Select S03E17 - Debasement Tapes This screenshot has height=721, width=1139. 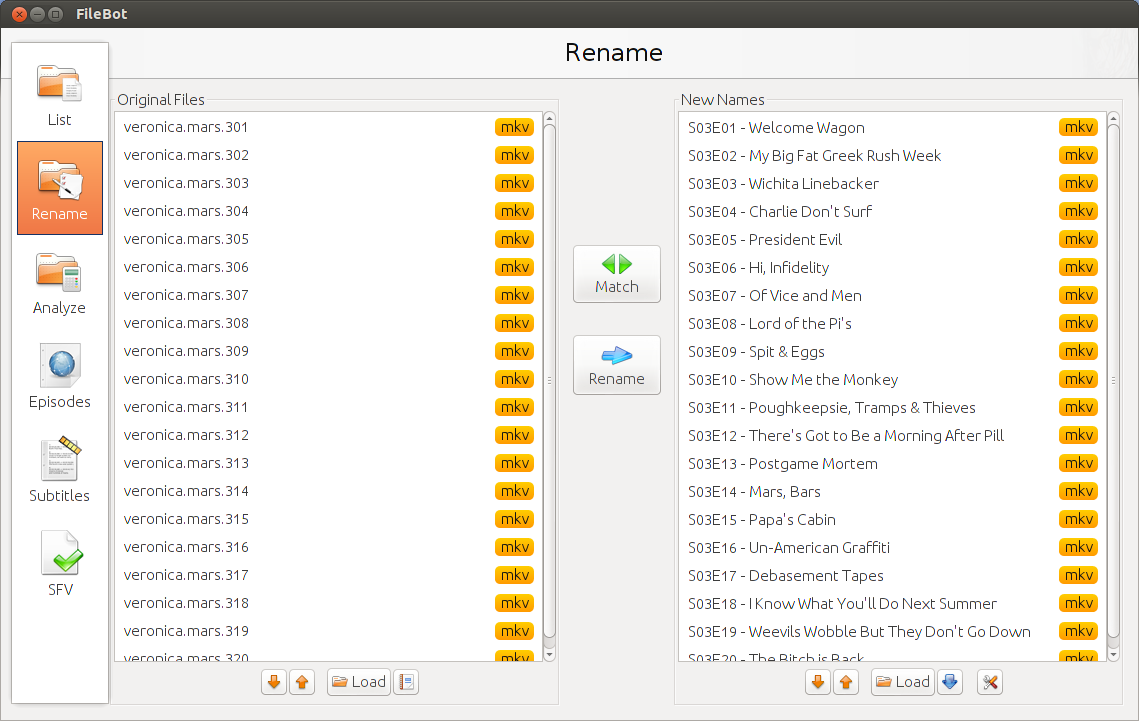coord(892,575)
